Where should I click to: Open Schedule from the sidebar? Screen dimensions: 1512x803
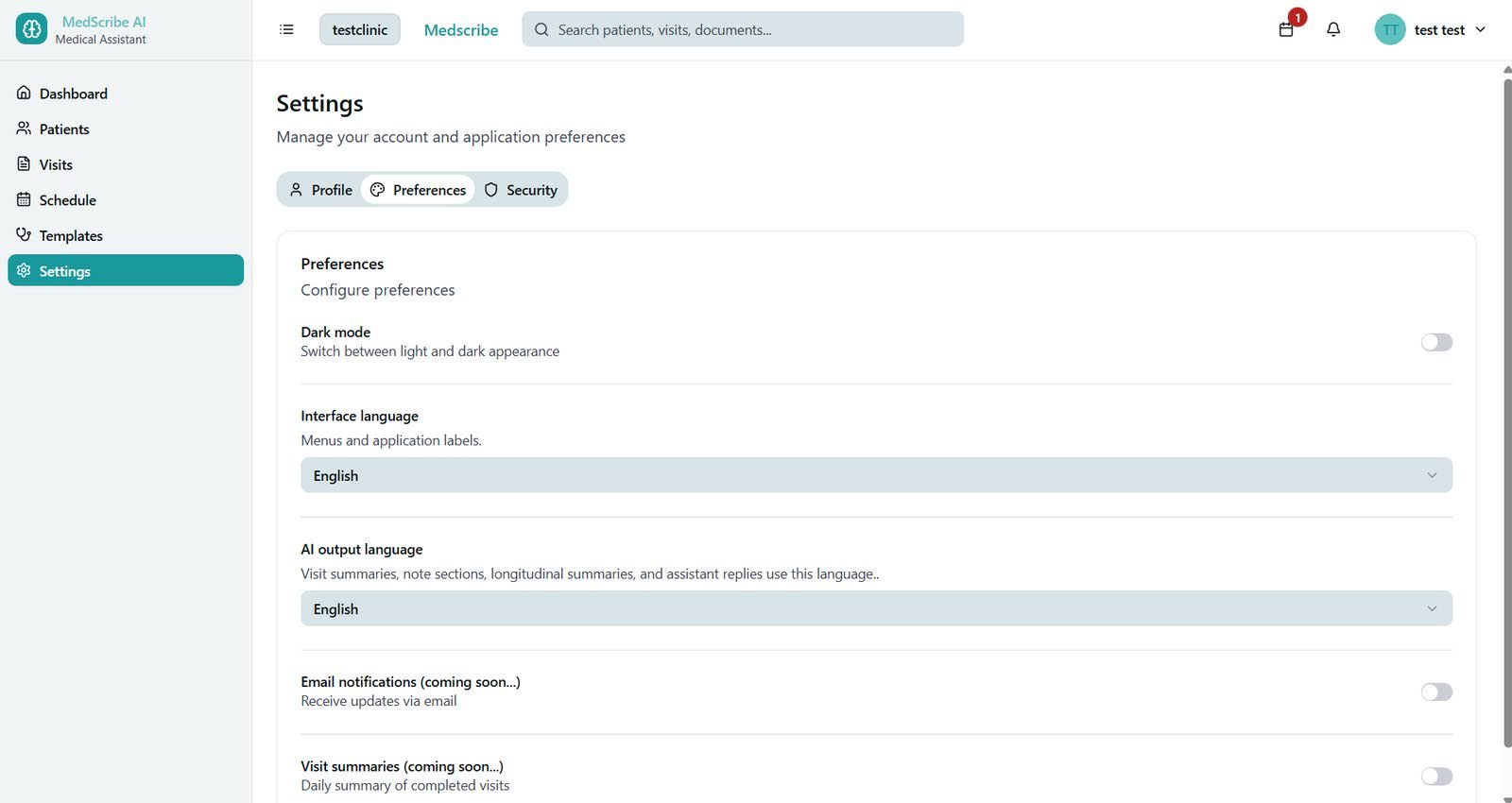coord(126,199)
